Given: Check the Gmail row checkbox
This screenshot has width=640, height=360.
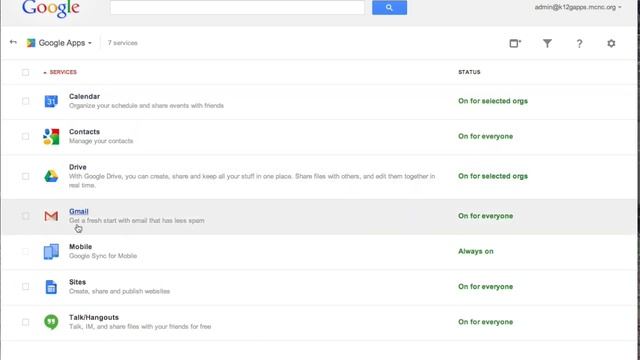Looking at the screenshot, I should 25,216.
